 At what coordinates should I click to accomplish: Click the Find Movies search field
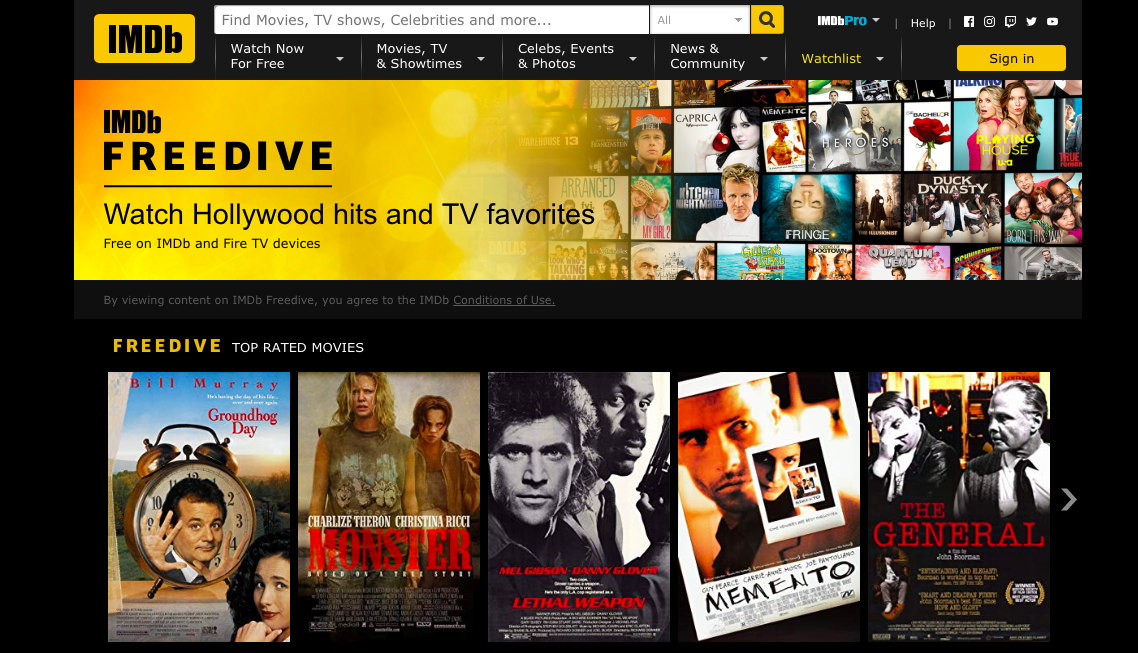tap(431, 20)
